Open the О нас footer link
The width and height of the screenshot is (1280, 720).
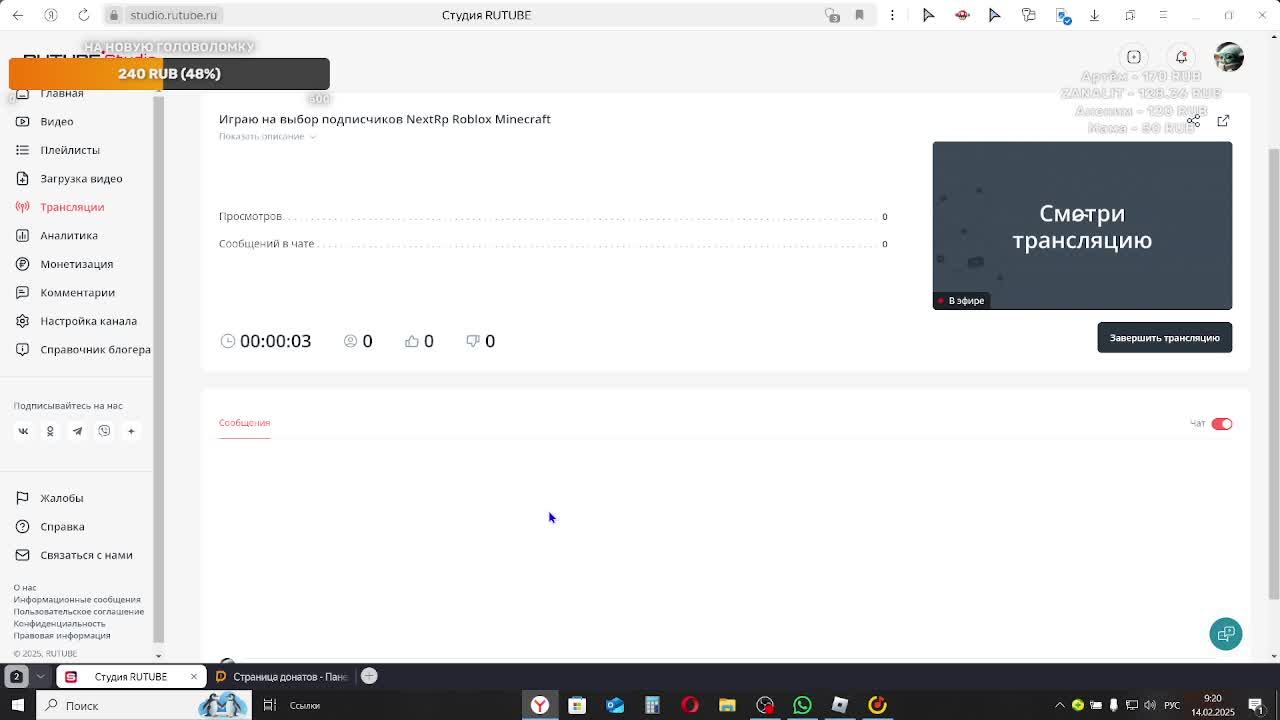click(x=25, y=588)
